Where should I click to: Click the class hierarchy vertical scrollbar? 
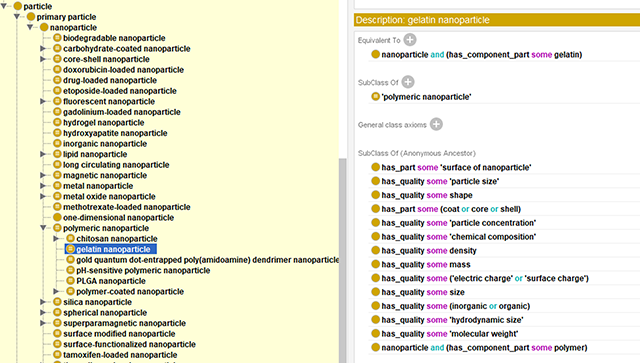pos(342,261)
